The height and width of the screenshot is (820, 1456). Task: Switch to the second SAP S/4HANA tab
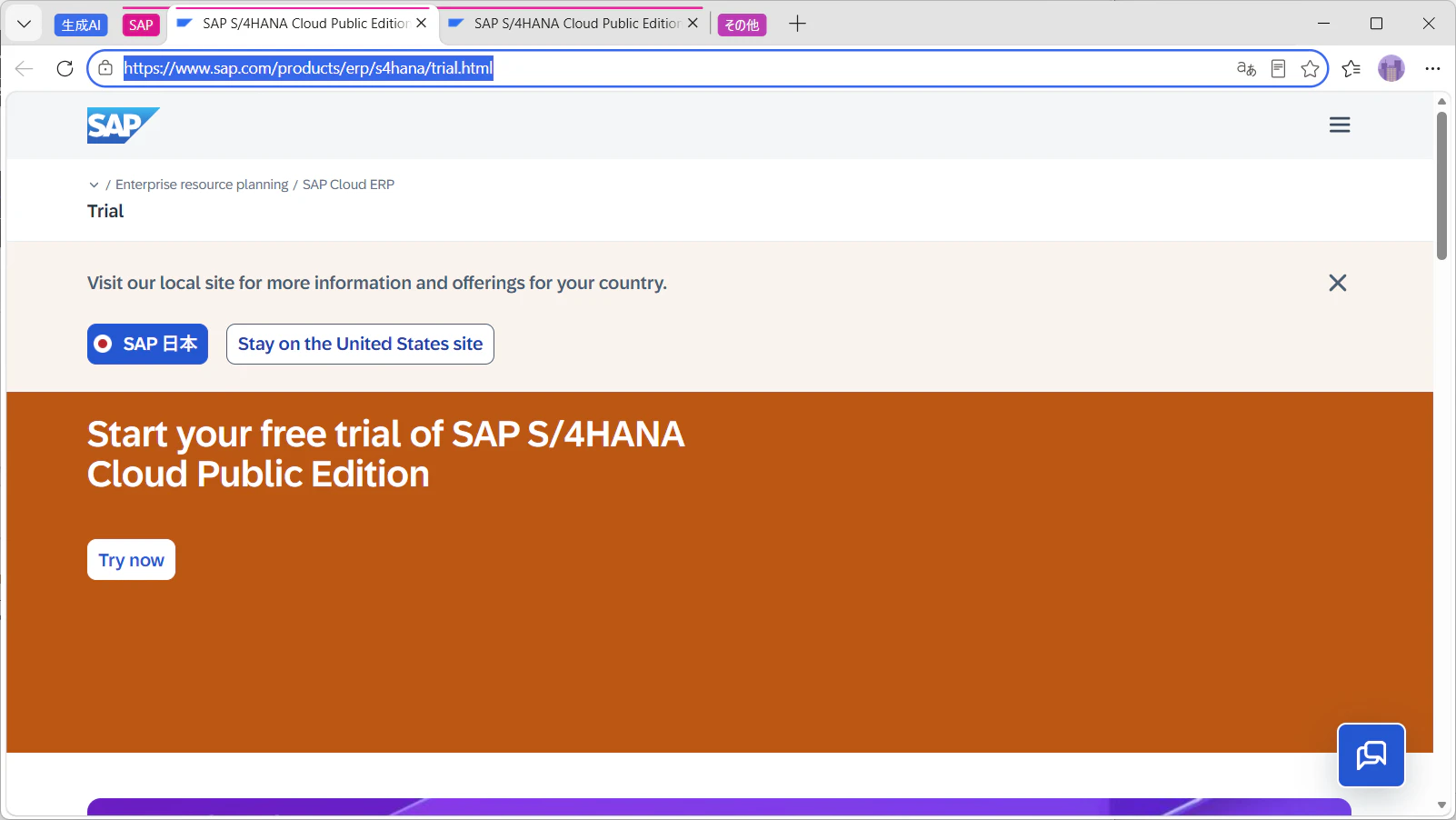(x=576, y=24)
